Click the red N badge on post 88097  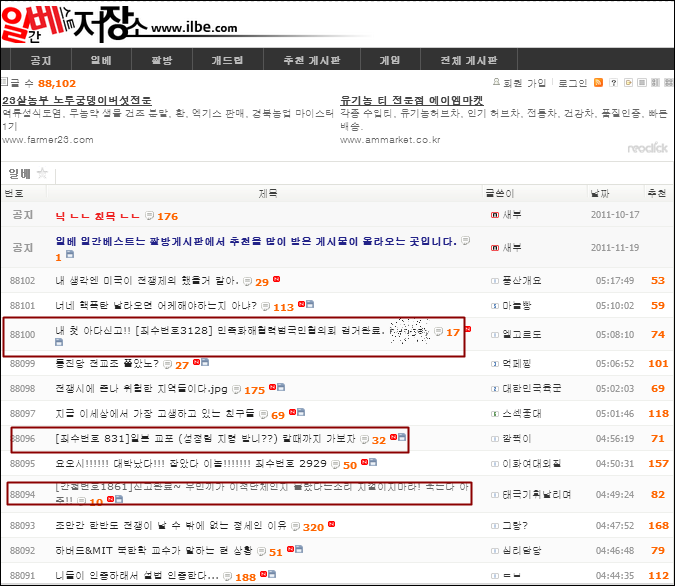292,412
